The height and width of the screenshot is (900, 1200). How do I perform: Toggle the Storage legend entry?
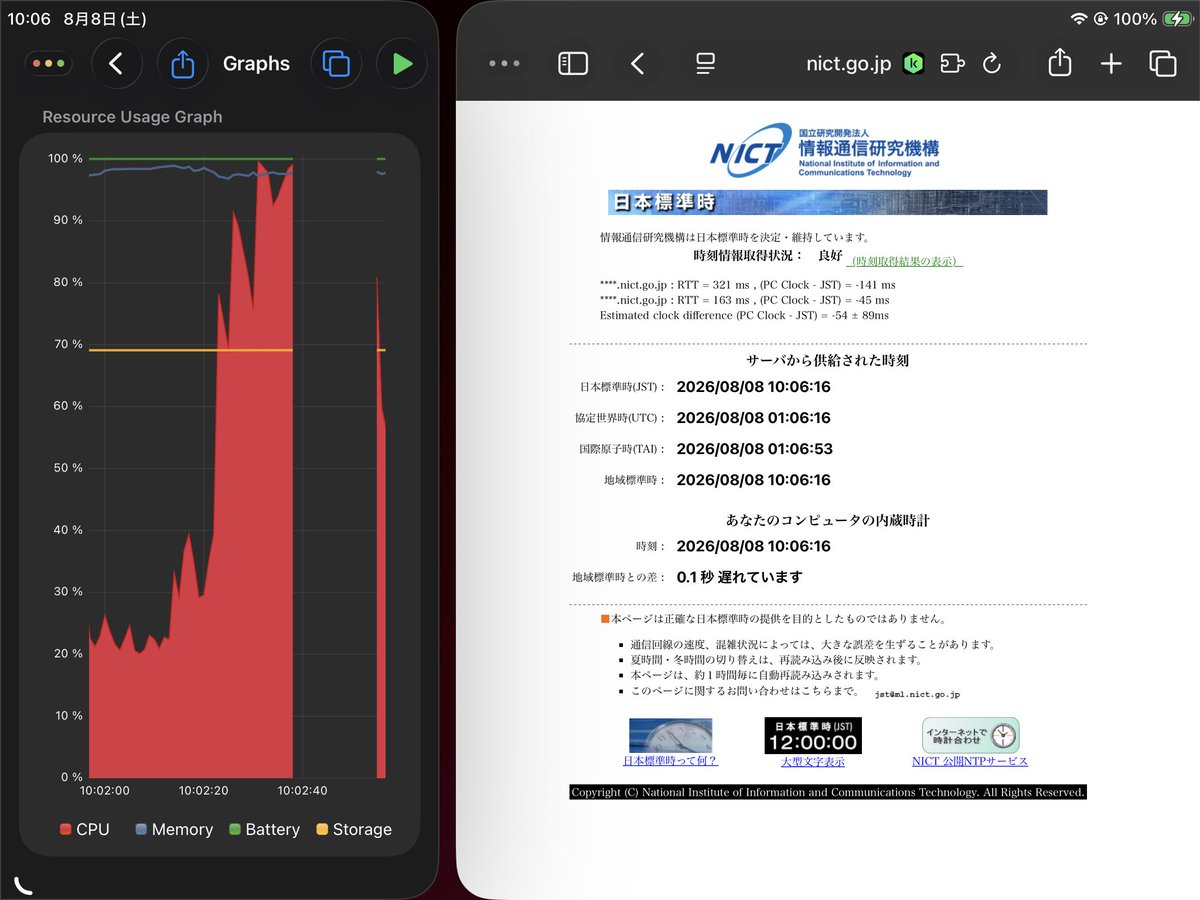pyautogui.click(x=353, y=829)
